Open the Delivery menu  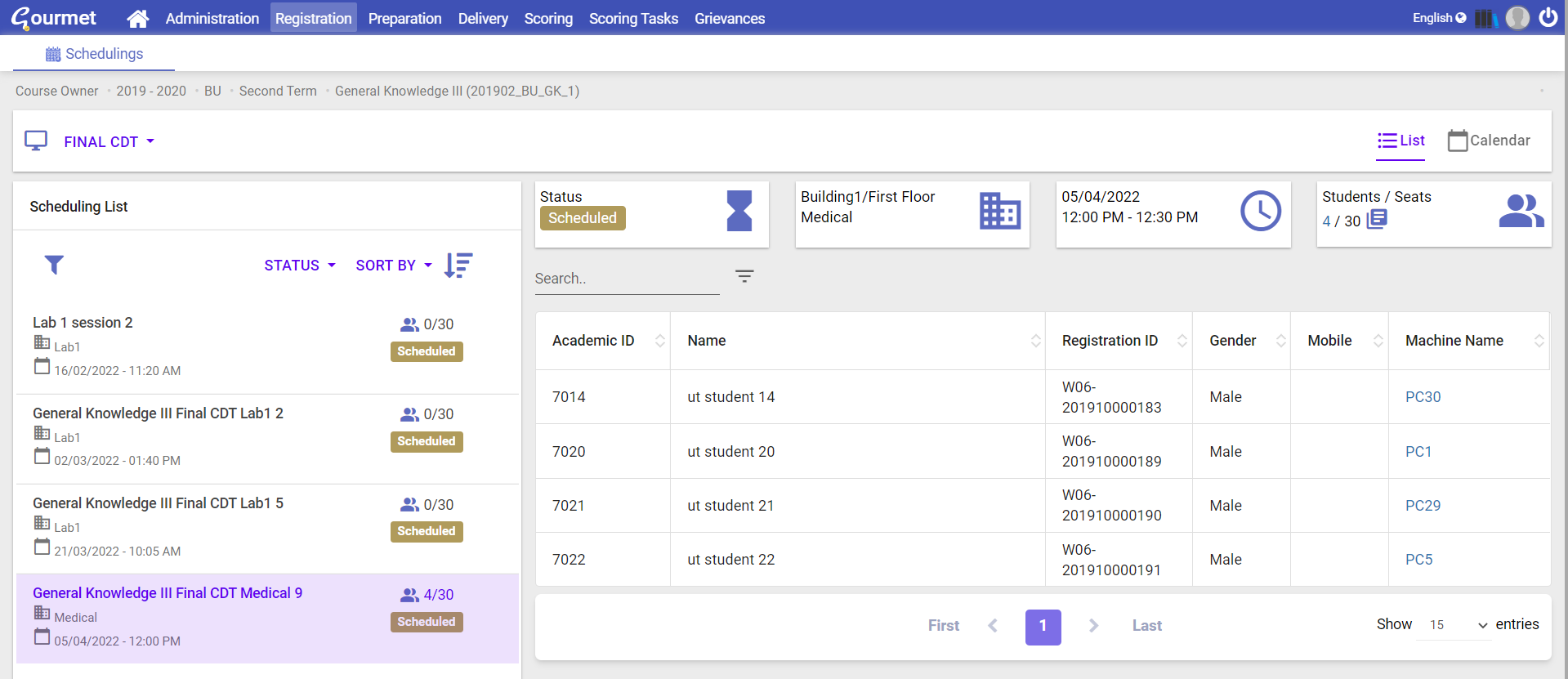pyautogui.click(x=483, y=18)
